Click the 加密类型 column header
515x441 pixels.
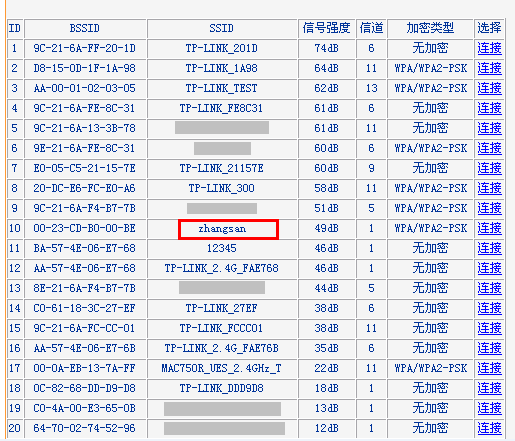(x=430, y=28)
